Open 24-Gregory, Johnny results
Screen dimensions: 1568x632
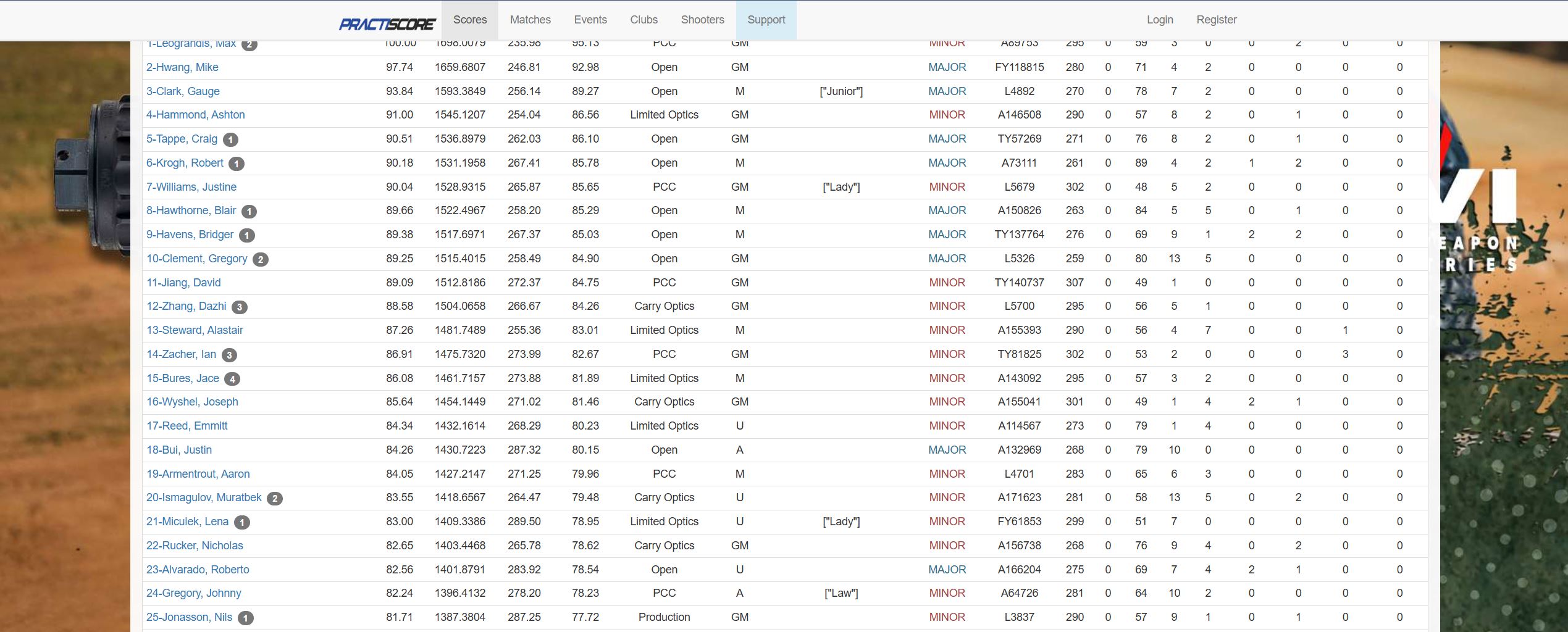pos(194,593)
